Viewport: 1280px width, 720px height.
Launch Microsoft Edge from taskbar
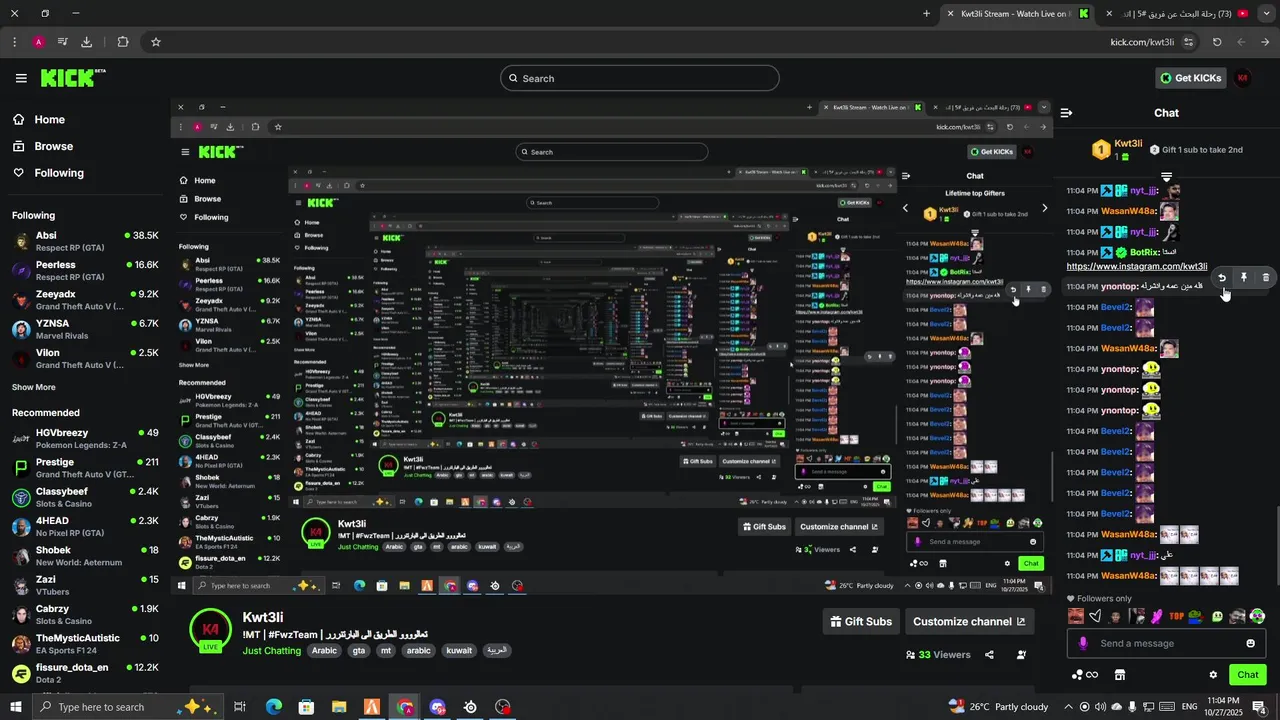click(273, 707)
